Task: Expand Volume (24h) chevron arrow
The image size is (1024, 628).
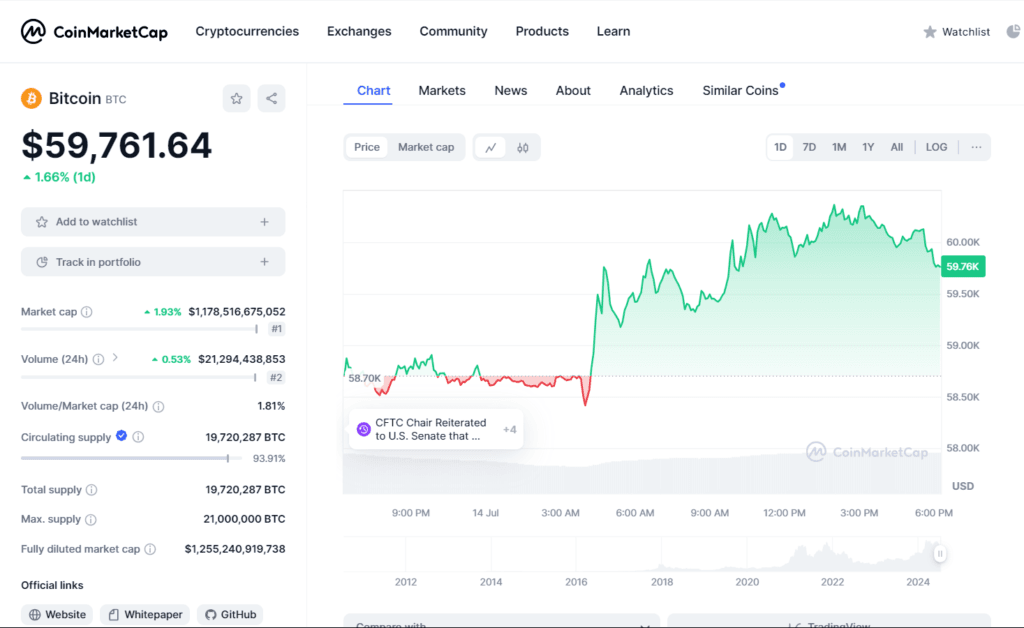Action: pos(115,358)
